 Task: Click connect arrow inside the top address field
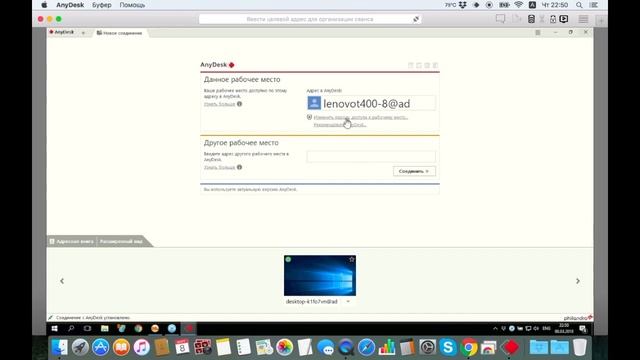(x=416, y=19)
